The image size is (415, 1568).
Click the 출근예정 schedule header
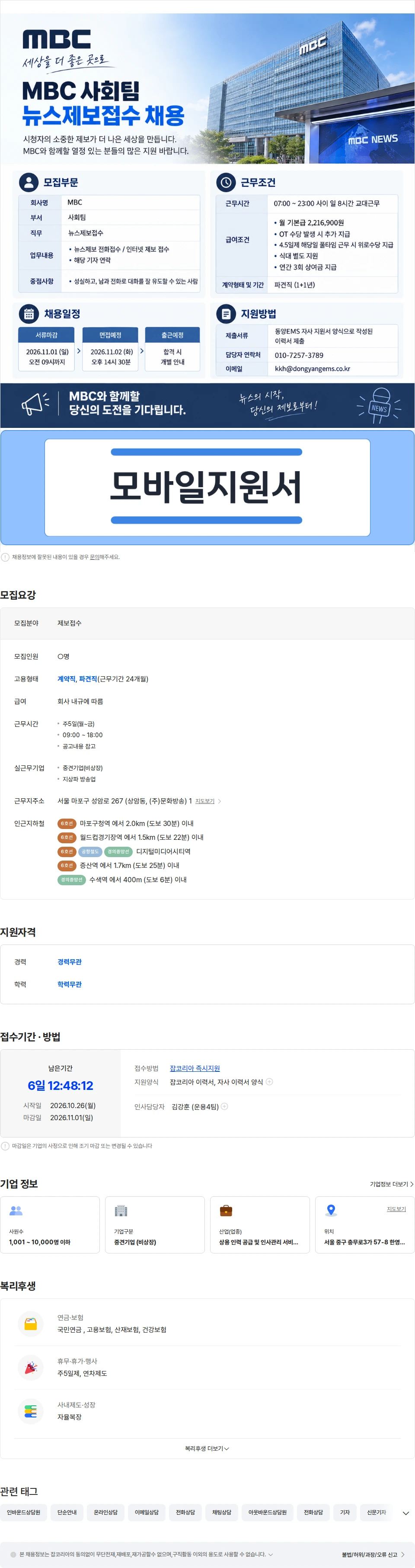click(x=172, y=335)
